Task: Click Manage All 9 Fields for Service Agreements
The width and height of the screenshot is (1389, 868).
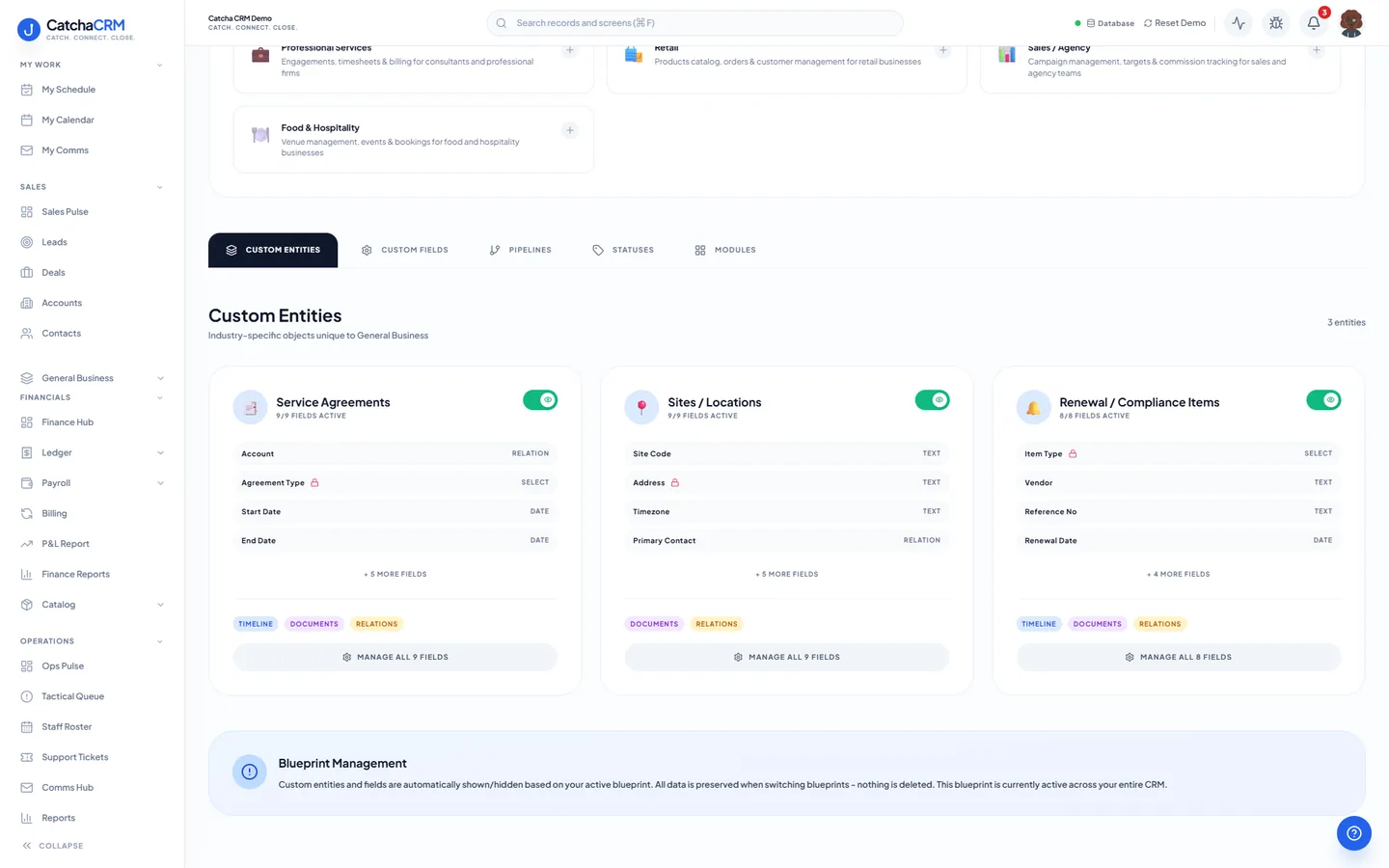Action: [x=395, y=657]
